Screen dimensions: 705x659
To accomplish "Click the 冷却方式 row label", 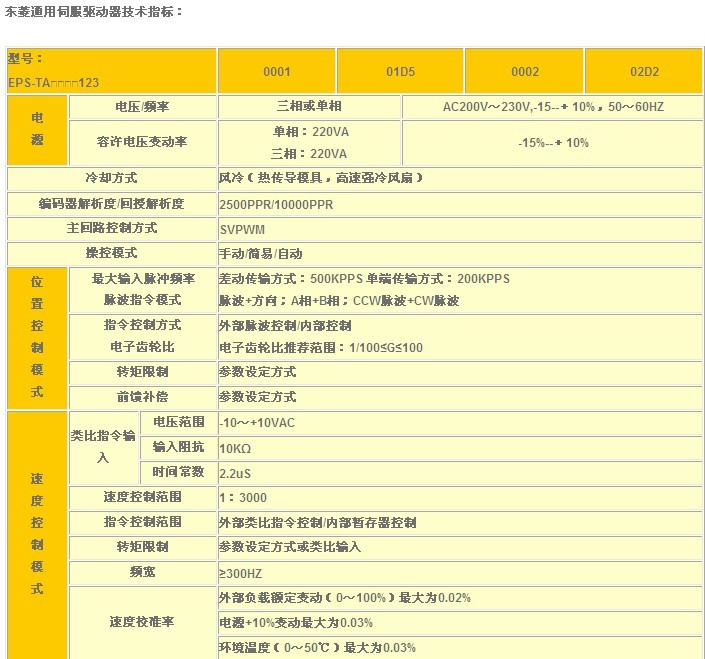I will pyautogui.click(x=111, y=178).
